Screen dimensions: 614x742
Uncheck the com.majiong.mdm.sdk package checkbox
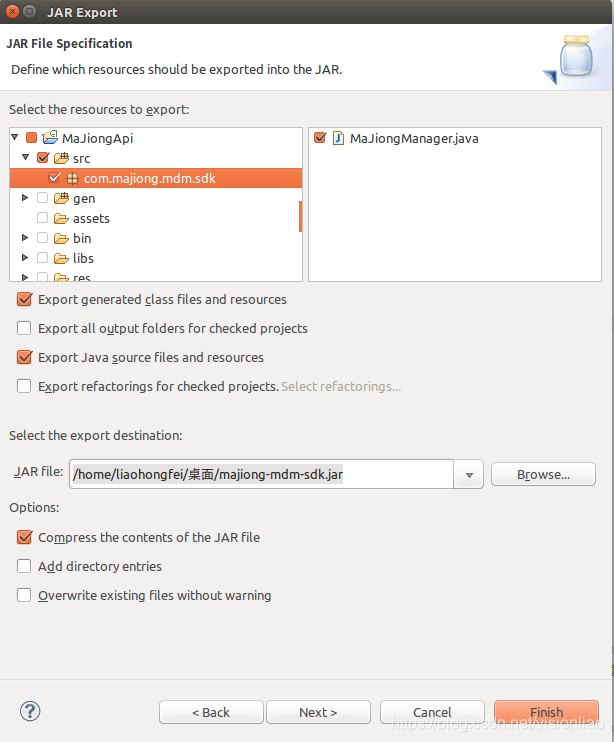(54, 178)
